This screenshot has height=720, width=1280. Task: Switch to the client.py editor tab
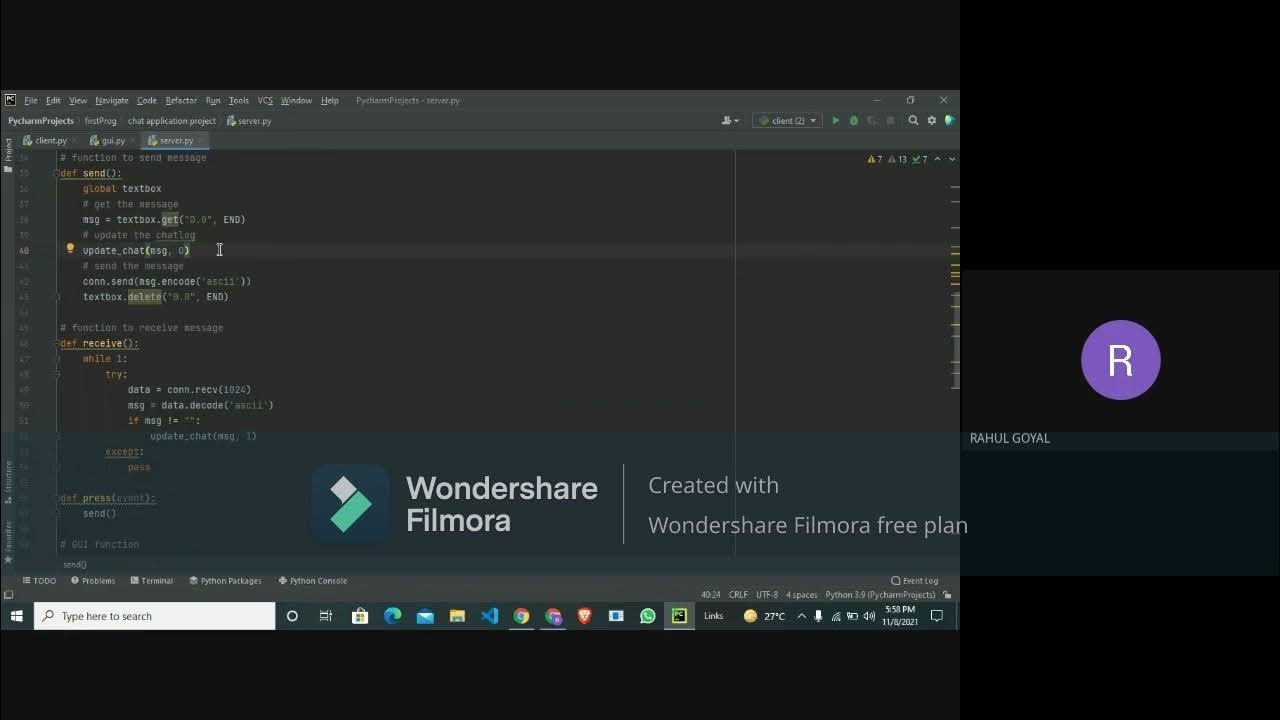[50, 141]
